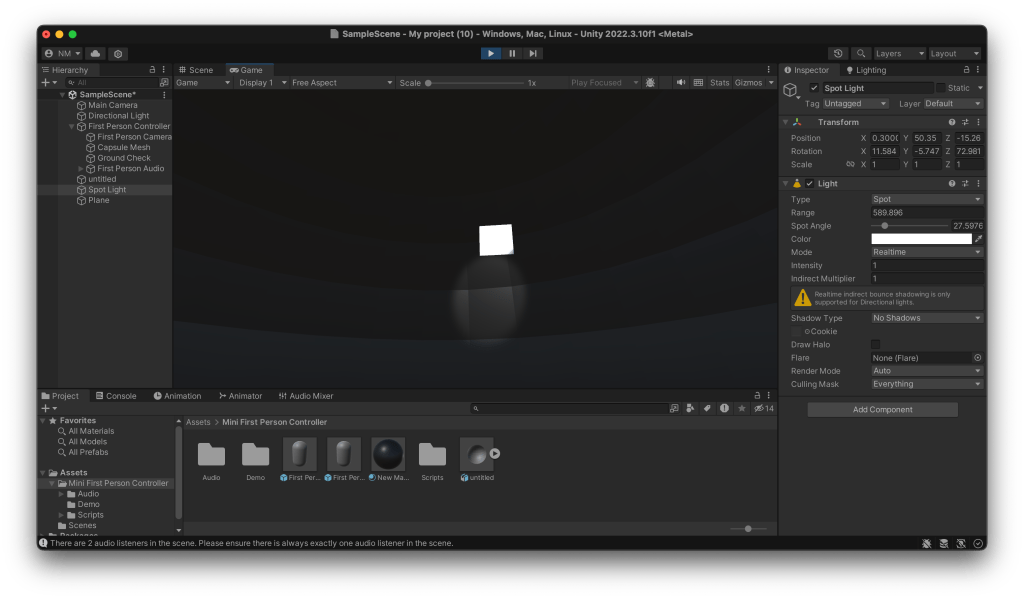Enable the Draw Halo checkbox
This screenshot has width=1024, height=599.
coord(876,344)
